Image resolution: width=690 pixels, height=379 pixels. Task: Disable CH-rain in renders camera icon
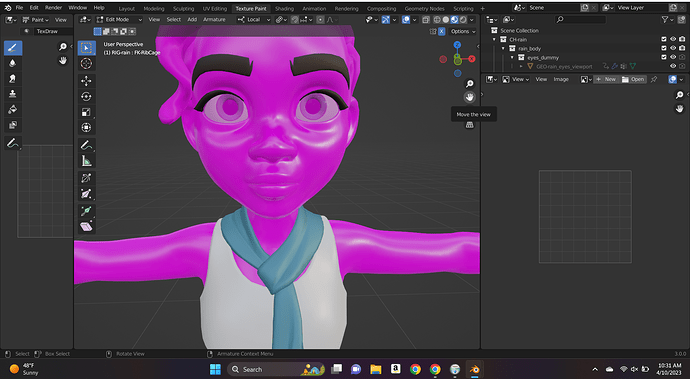[682, 39]
